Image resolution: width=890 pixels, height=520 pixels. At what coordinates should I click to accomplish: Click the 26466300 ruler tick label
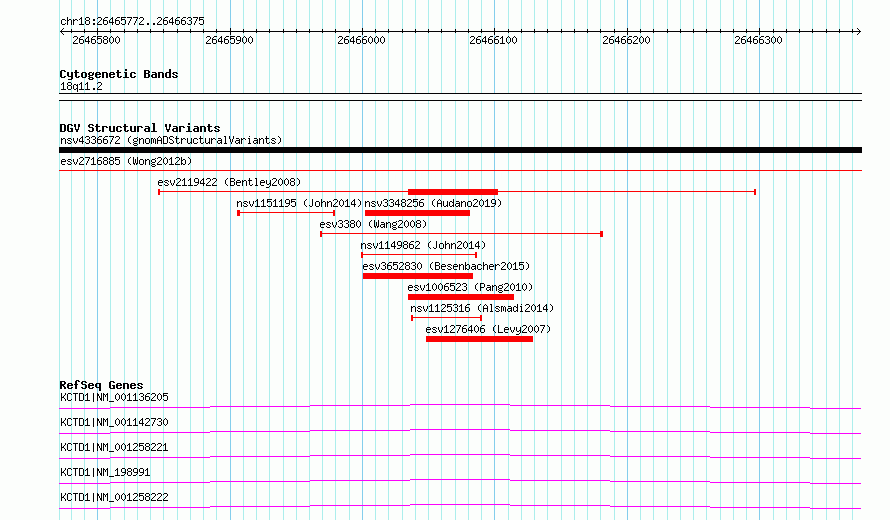(x=758, y=40)
